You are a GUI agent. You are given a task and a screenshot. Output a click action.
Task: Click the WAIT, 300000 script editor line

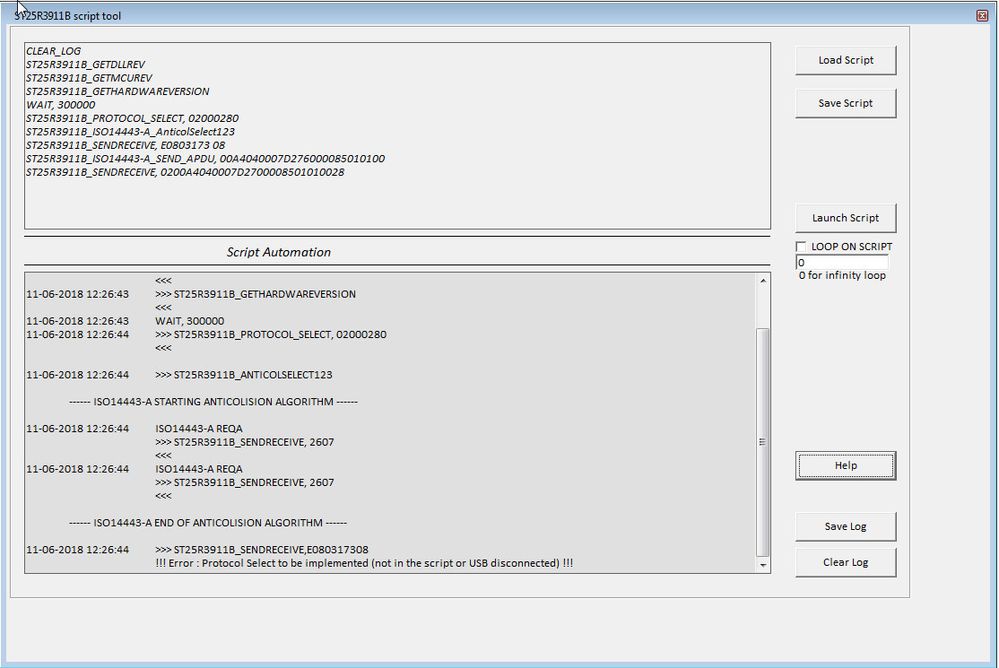point(61,105)
